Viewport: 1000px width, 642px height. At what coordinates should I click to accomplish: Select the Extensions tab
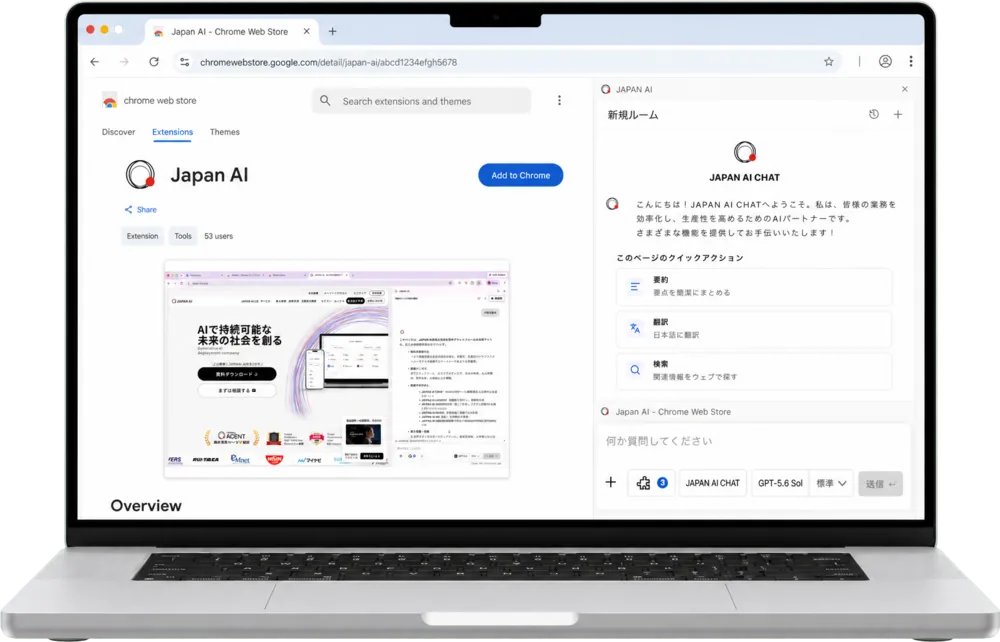[x=172, y=132]
